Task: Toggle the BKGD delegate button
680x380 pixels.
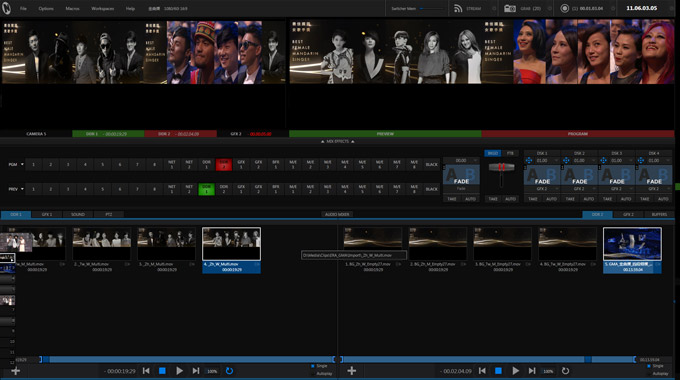Action: click(493, 153)
